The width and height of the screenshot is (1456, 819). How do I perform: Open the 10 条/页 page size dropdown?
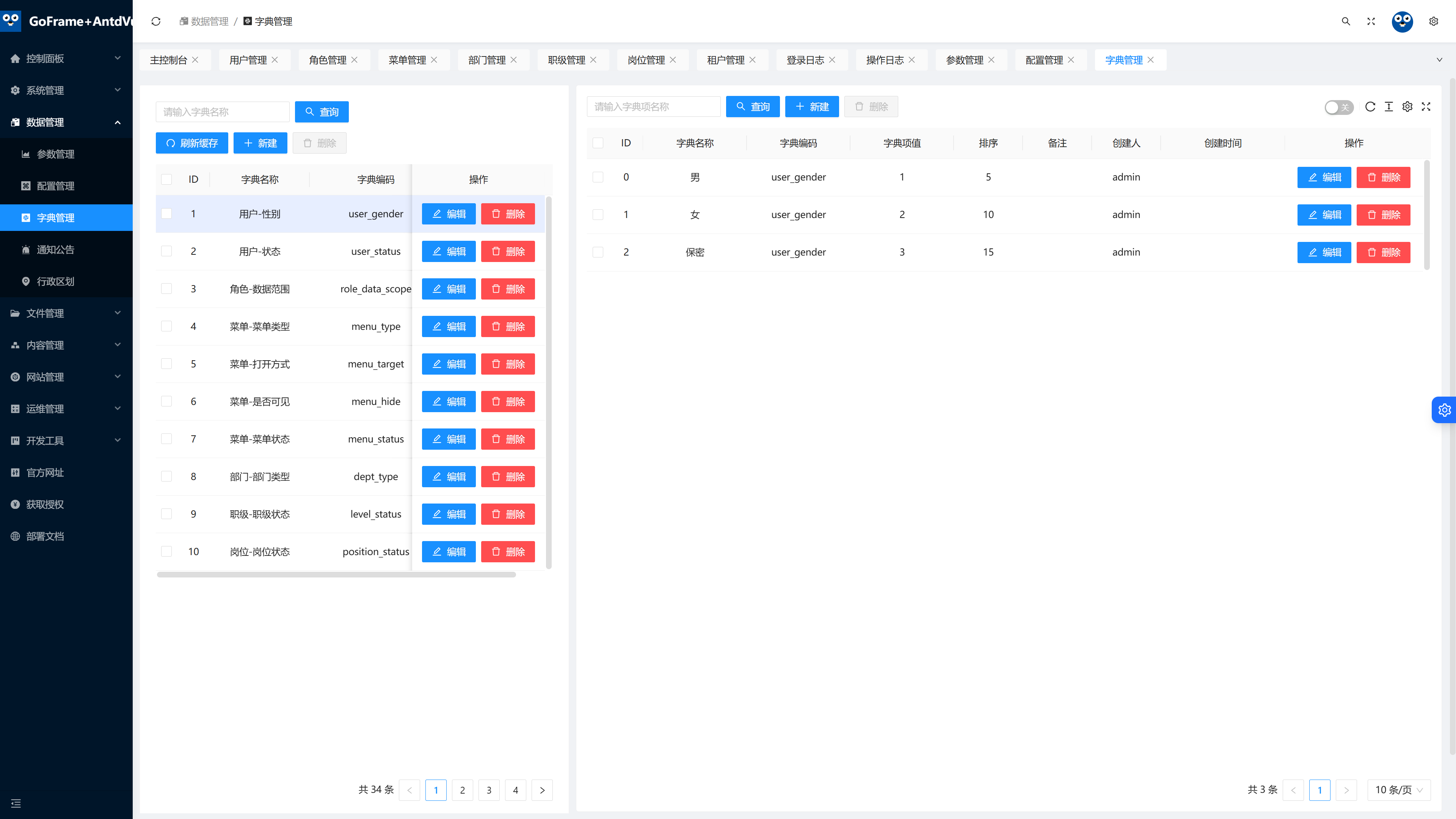point(1398,789)
